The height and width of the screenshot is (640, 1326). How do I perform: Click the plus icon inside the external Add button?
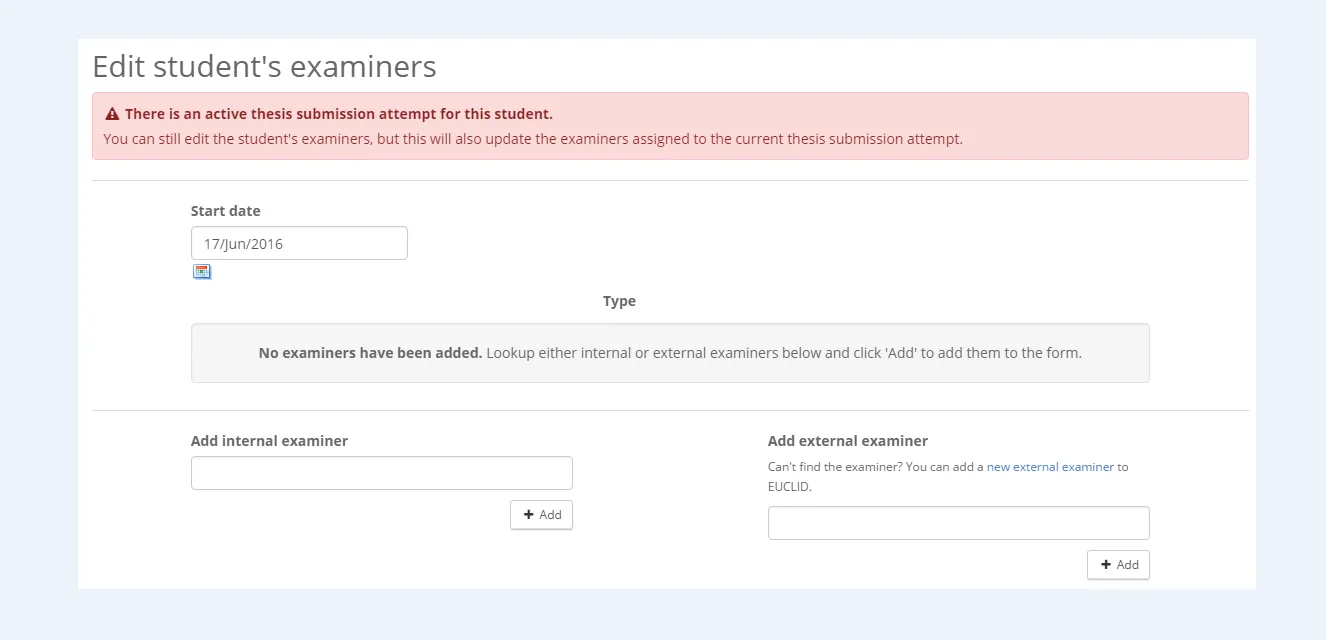tap(1105, 564)
